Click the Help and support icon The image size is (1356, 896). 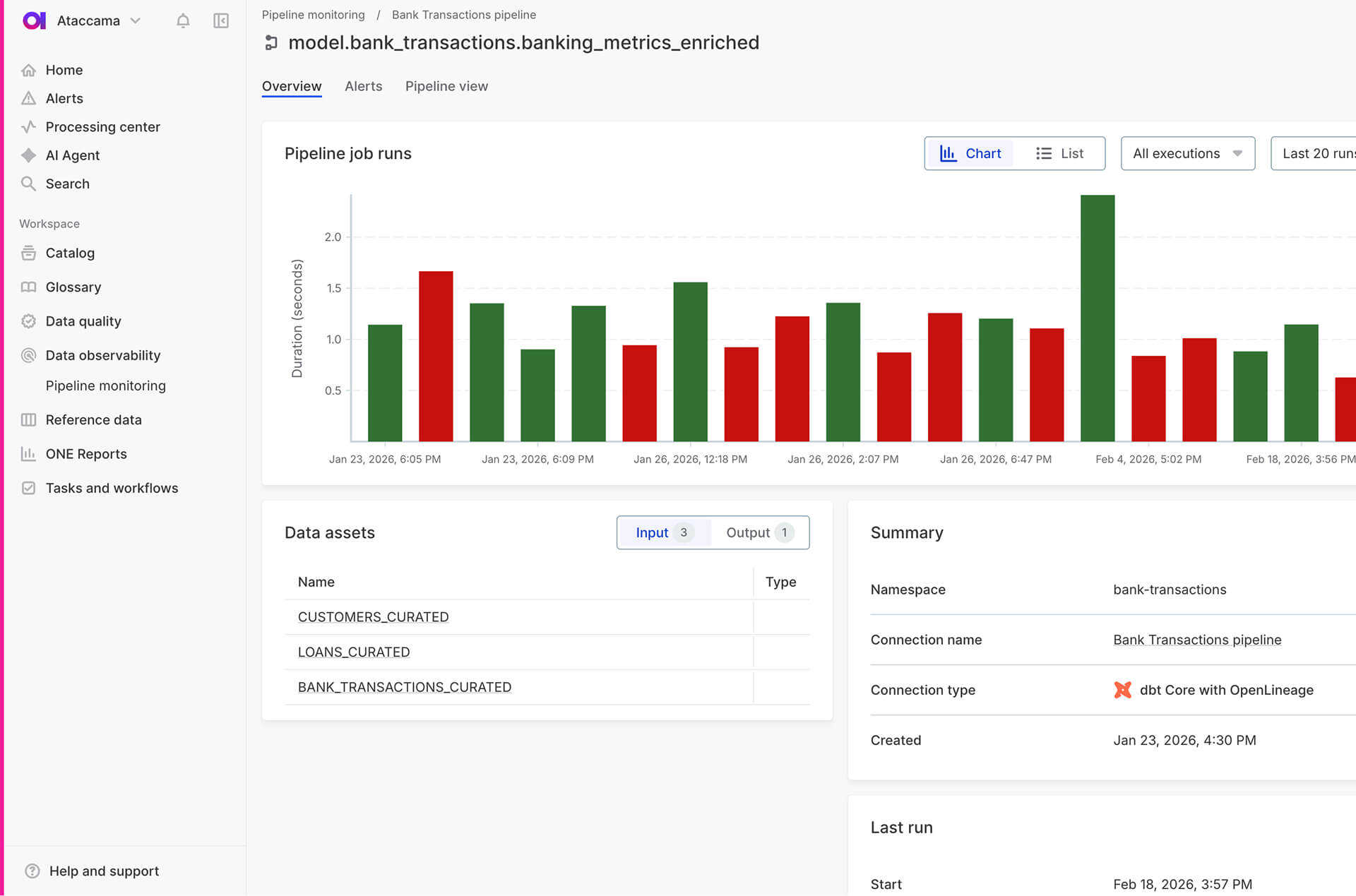[32, 871]
